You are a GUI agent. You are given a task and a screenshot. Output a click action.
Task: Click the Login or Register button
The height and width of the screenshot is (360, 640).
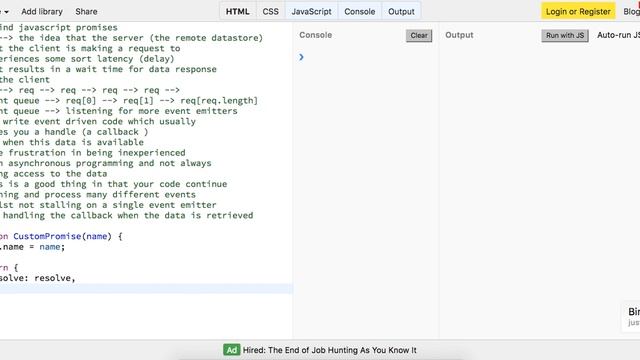[578, 11]
